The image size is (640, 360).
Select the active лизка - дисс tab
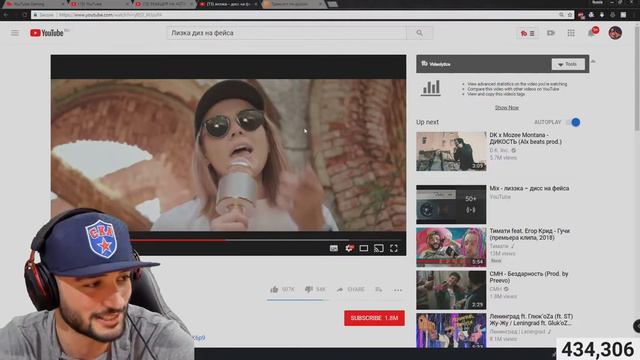click(228, 4)
